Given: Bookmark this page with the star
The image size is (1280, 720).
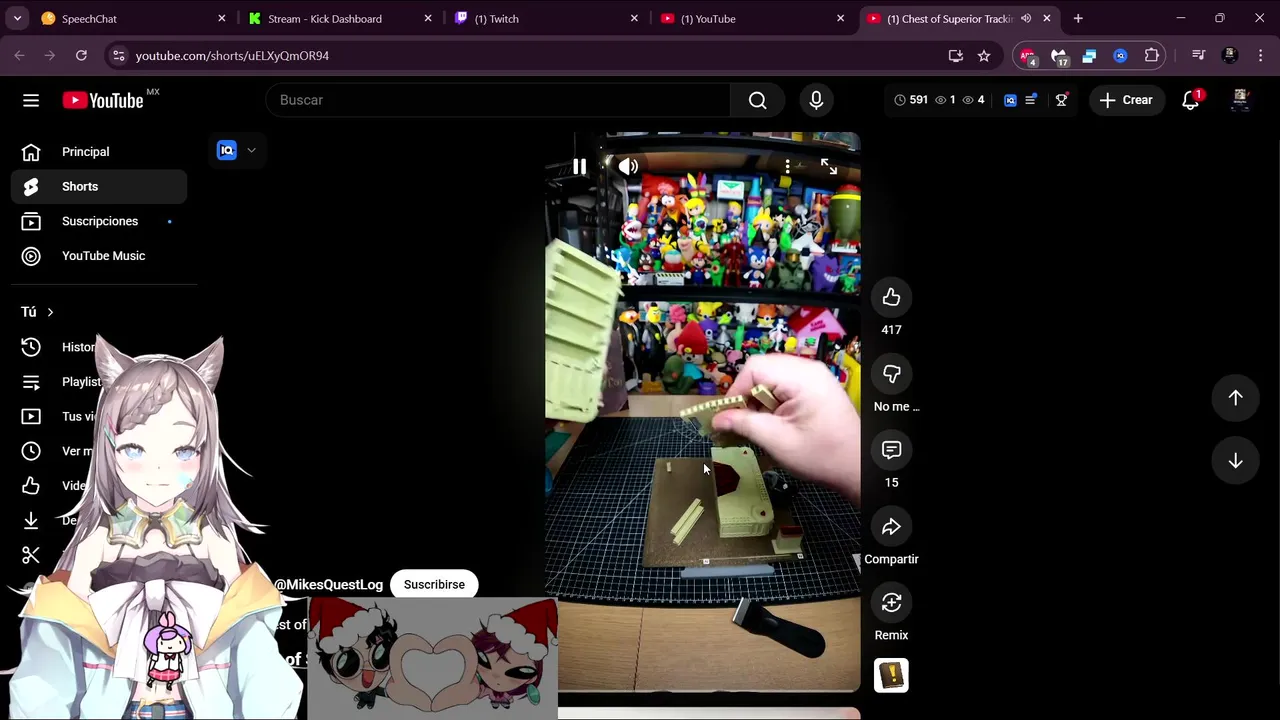Looking at the screenshot, I should [x=984, y=56].
